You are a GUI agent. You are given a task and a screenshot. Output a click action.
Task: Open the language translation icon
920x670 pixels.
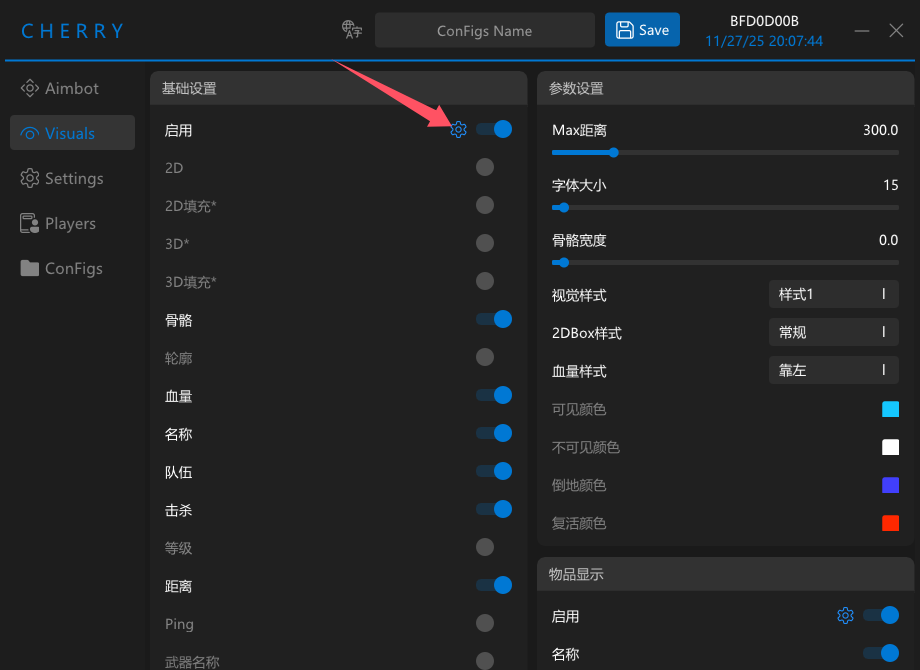352,29
